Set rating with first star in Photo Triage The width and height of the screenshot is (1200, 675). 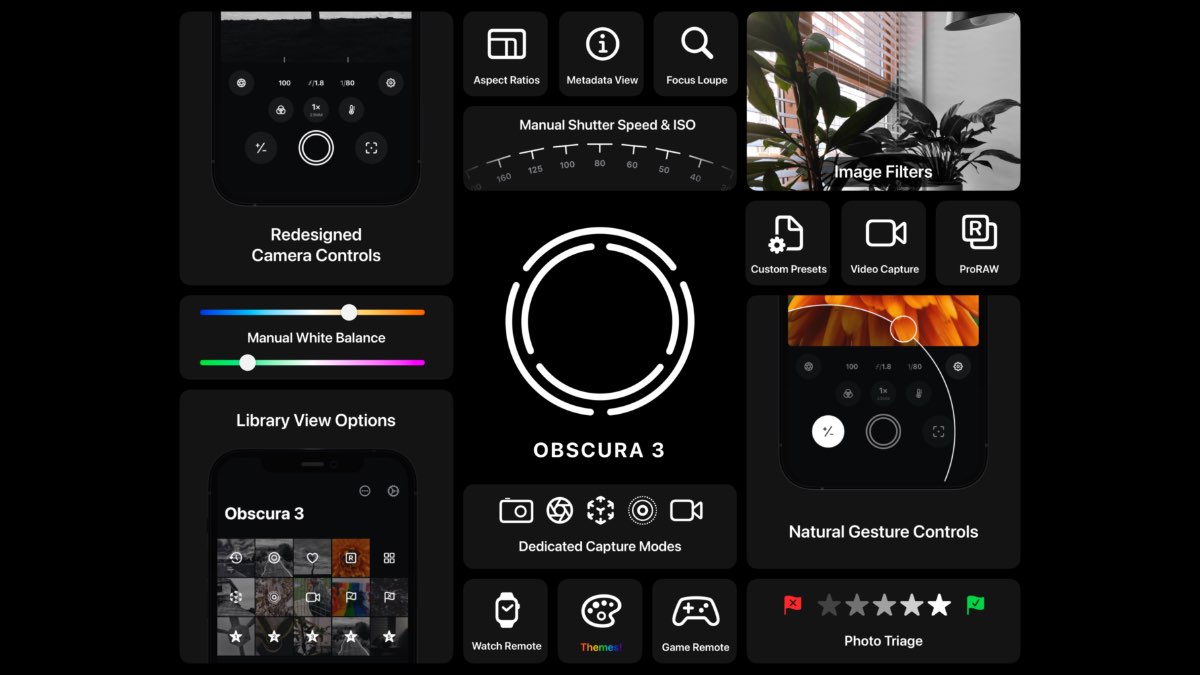point(829,605)
